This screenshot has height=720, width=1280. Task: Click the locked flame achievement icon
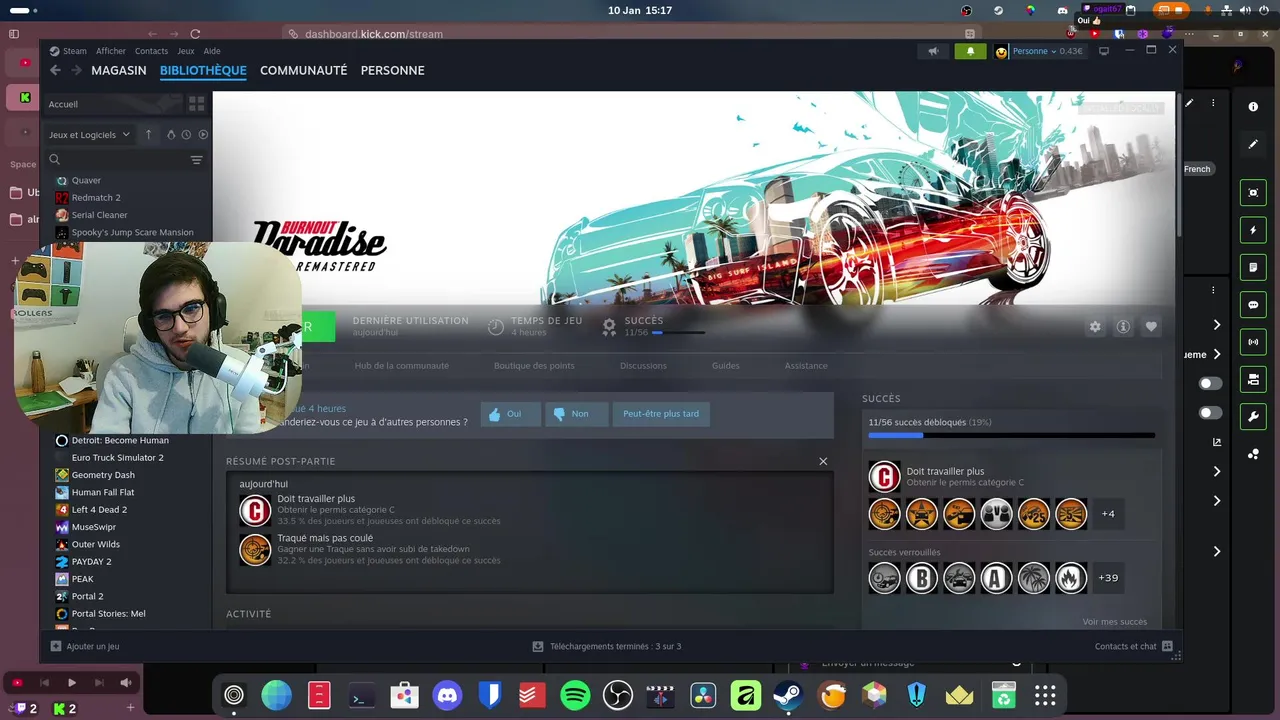(1071, 578)
